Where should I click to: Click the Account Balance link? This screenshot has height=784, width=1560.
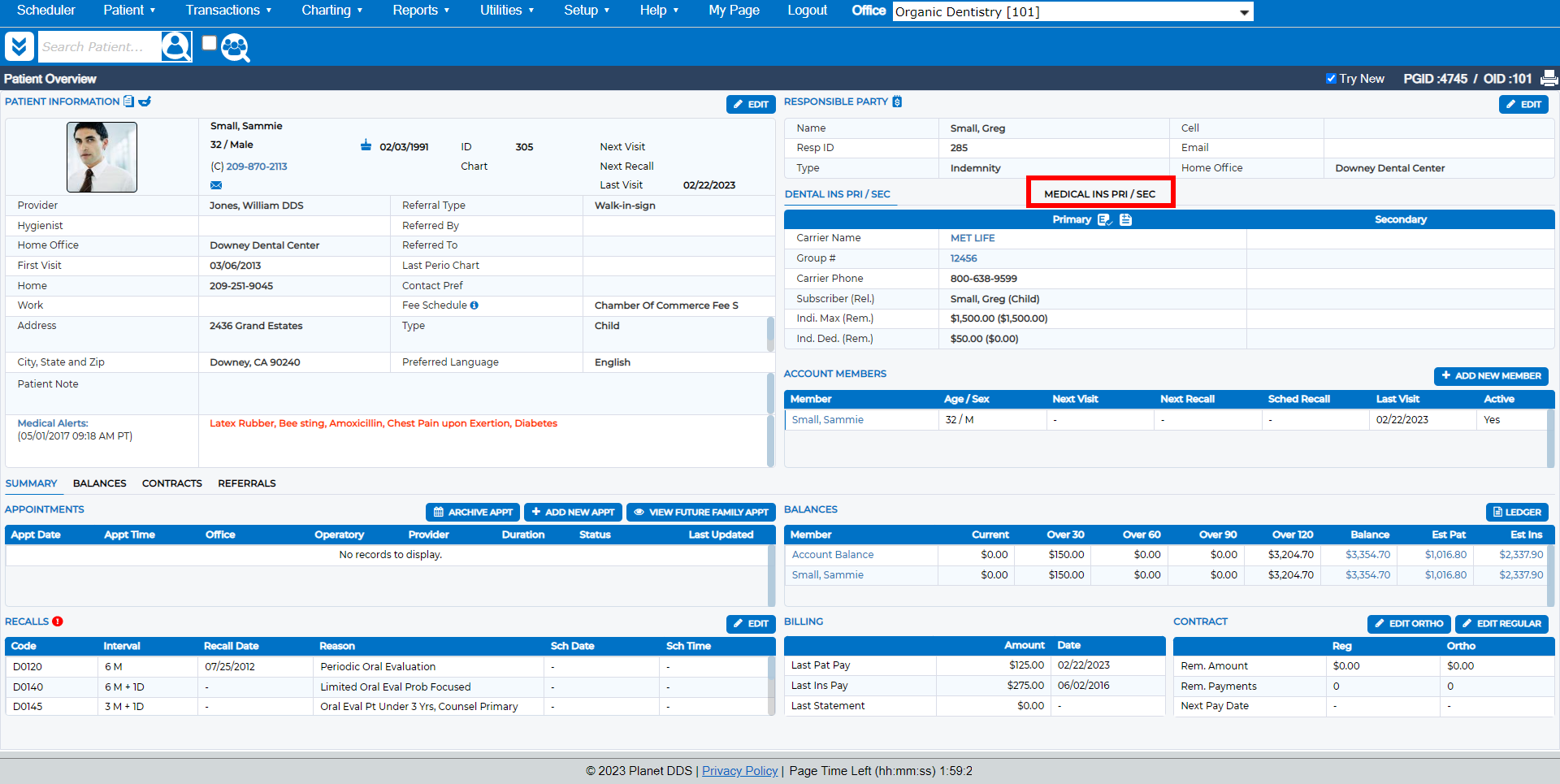tap(833, 555)
